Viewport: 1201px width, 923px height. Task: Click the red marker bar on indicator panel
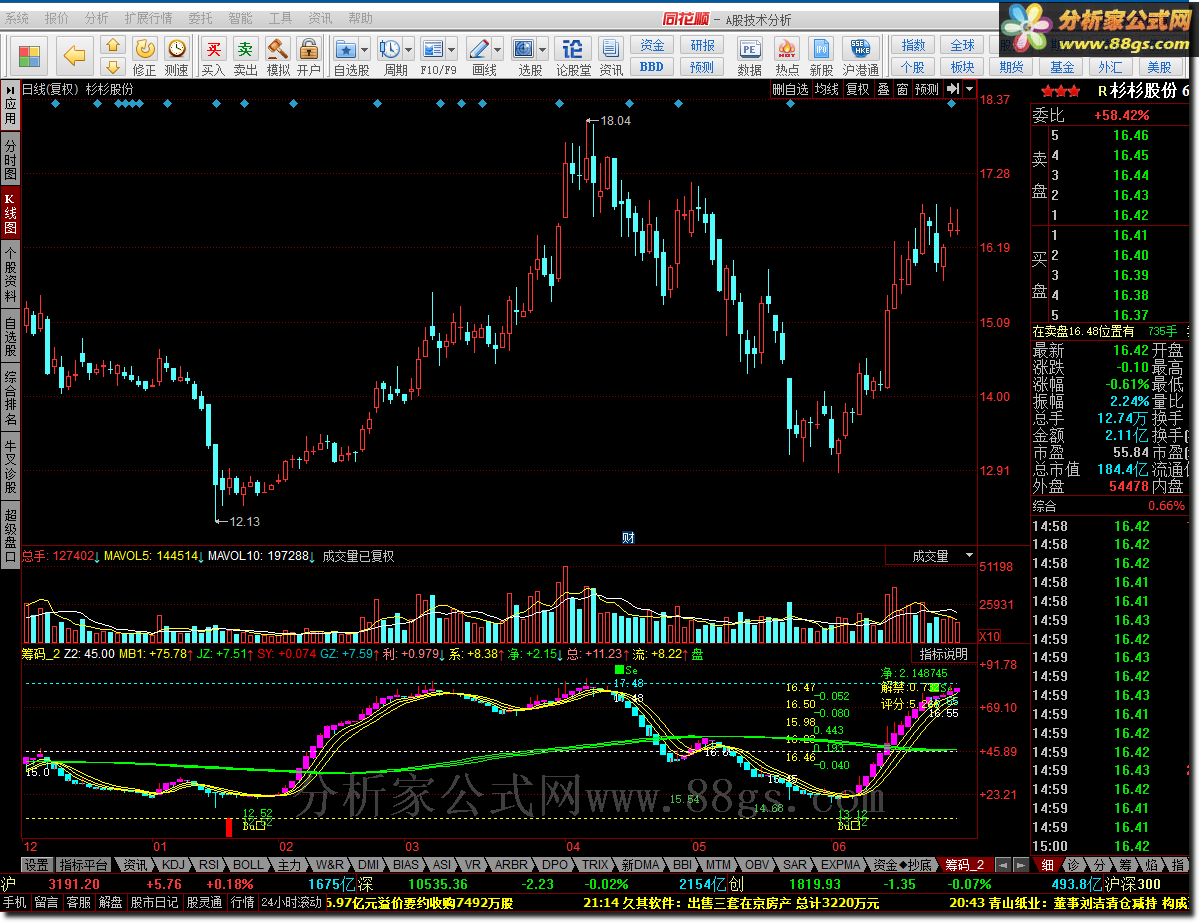coord(229,827)
